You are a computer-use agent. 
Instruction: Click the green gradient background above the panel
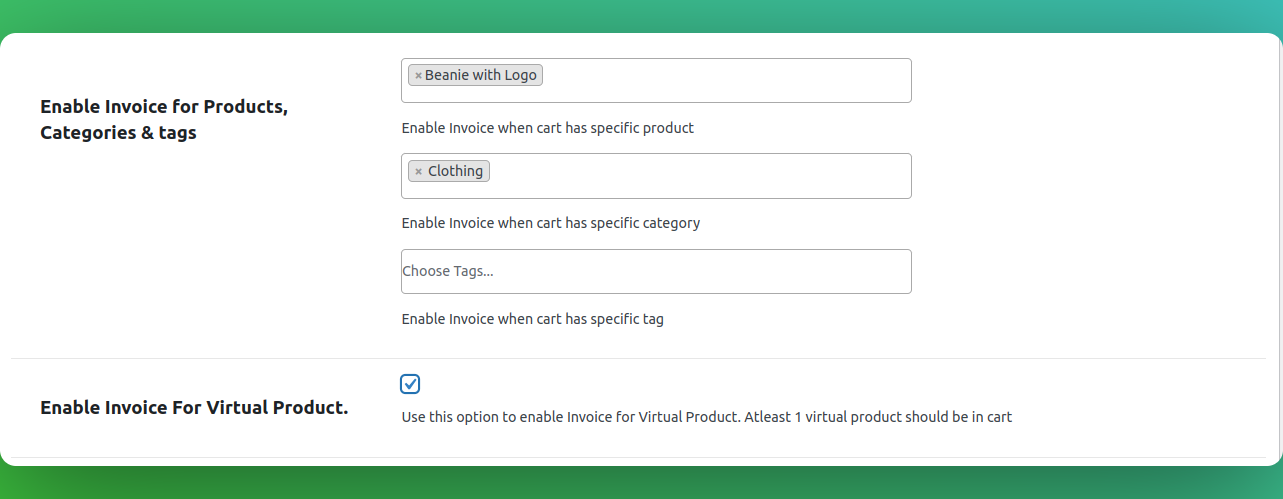click(640, 15)
